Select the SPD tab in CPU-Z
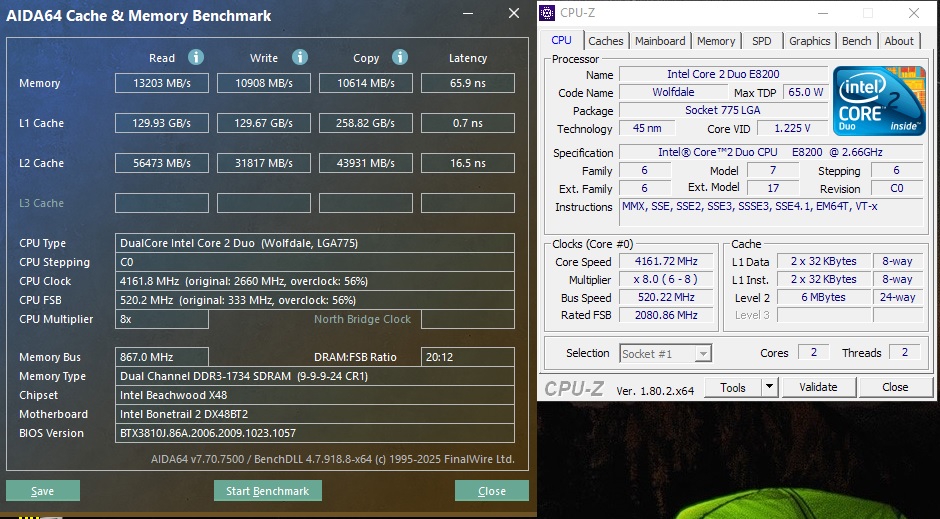Image resolution: width=940 pixels, height=519 pixels. (x=761, y=41)
